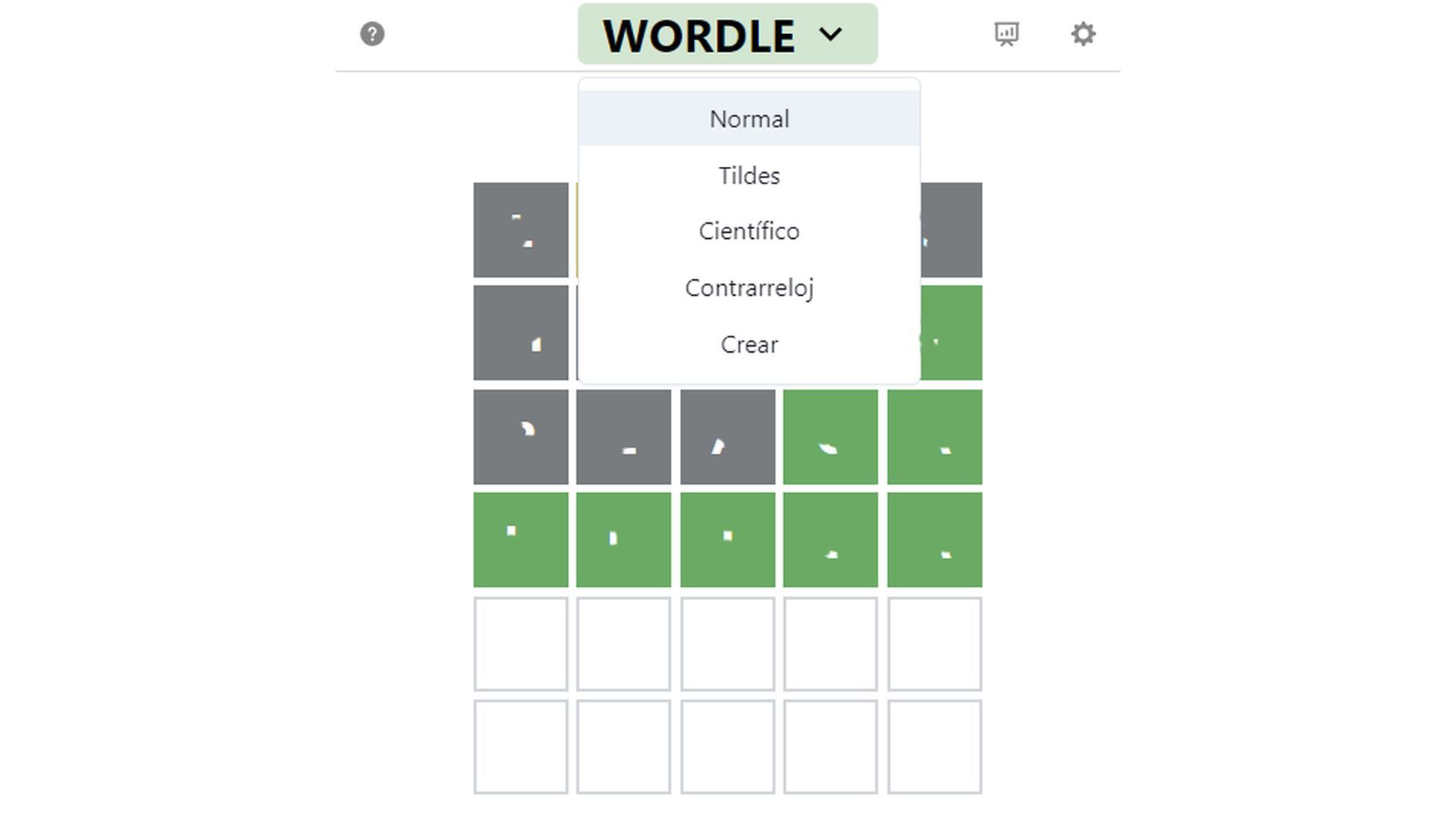1456x819 pixels.
Task: Click the first gray tile in row one
Action: (x=521, y=230)
